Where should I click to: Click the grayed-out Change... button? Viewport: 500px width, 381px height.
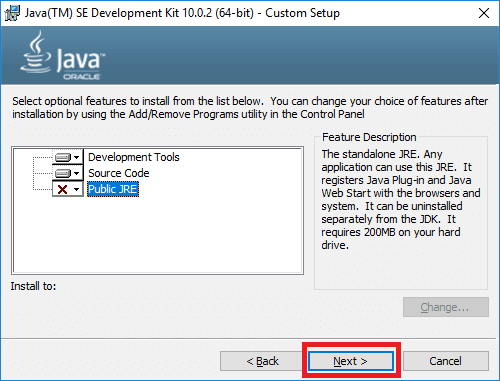click(x=446, y=307)
